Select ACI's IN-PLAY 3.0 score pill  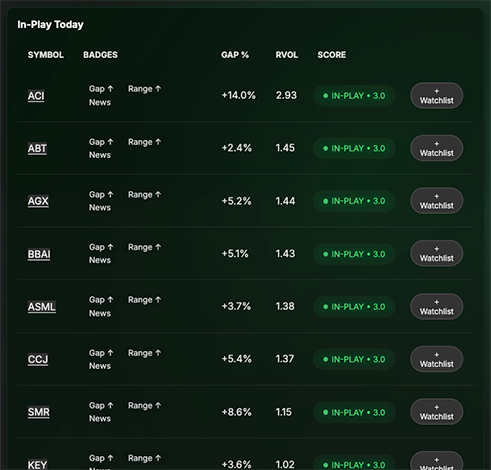coord(354,96)
